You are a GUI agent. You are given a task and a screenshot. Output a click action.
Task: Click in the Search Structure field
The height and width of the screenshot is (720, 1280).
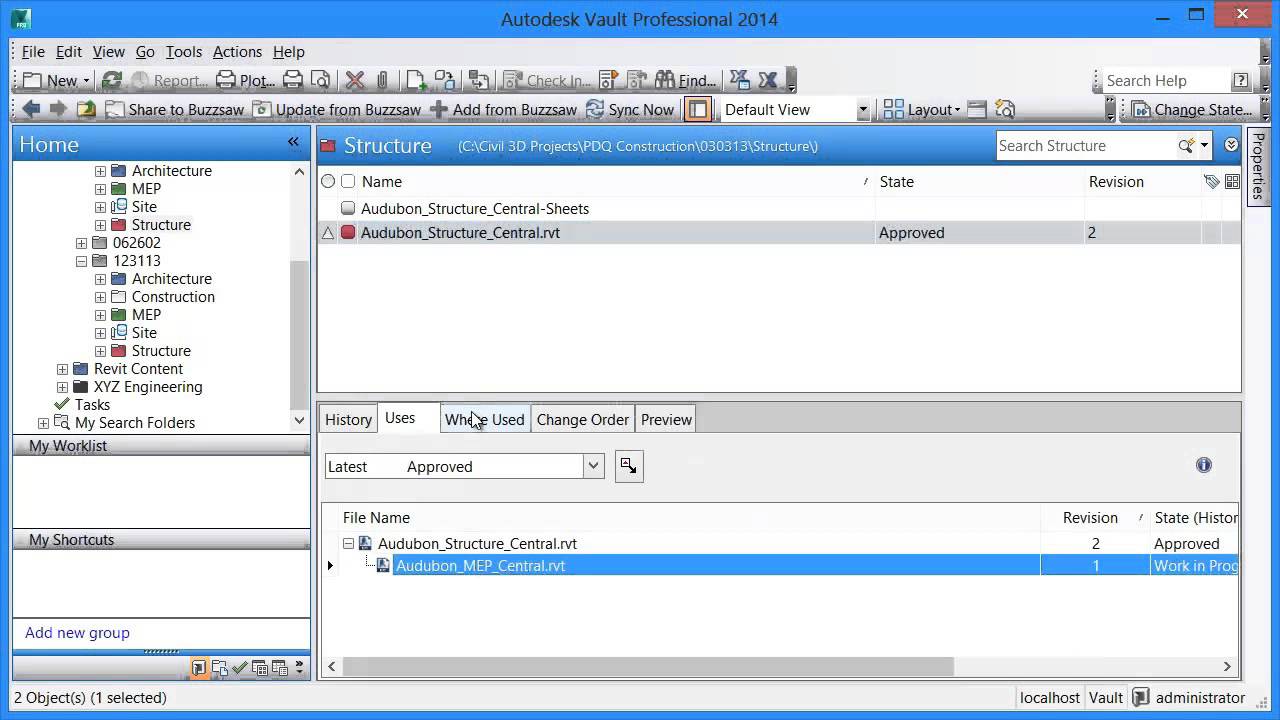click(1085, 146)
